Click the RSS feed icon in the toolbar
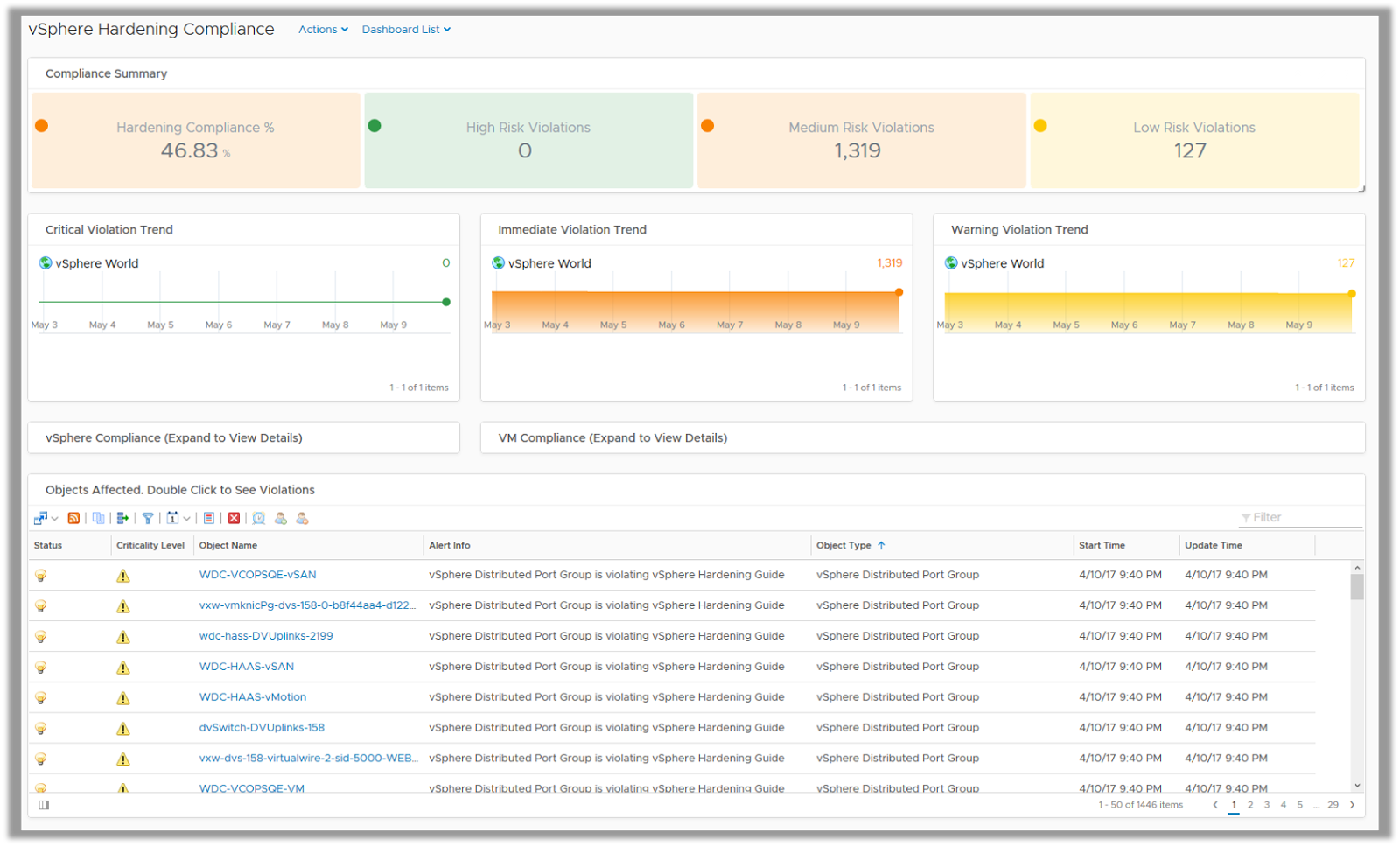 point(73,518)
